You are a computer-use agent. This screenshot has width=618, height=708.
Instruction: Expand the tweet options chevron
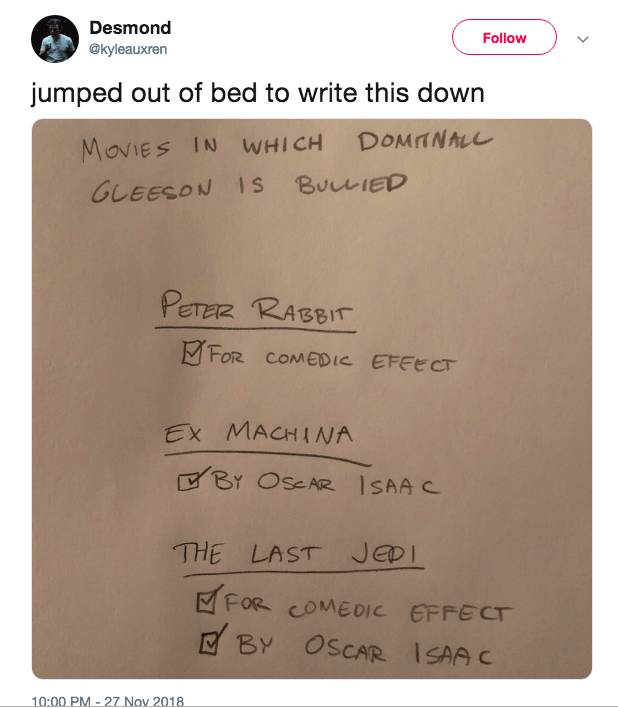pyautogui.click(x=583, y=39)
